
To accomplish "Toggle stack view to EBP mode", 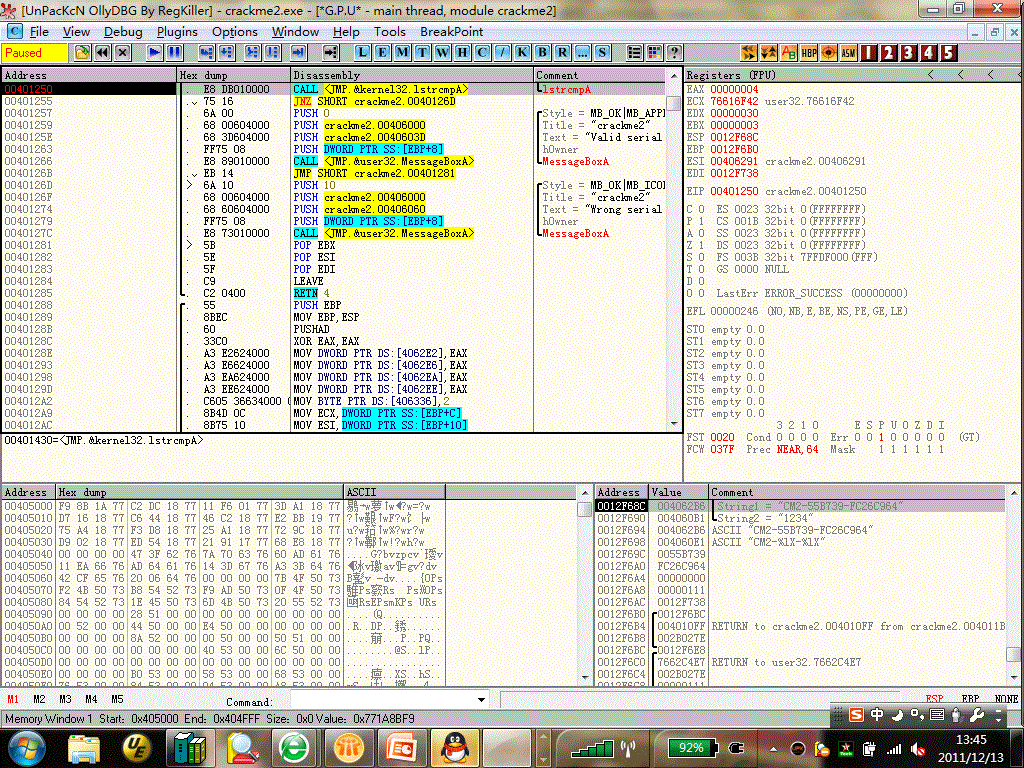I will point(970,699).
